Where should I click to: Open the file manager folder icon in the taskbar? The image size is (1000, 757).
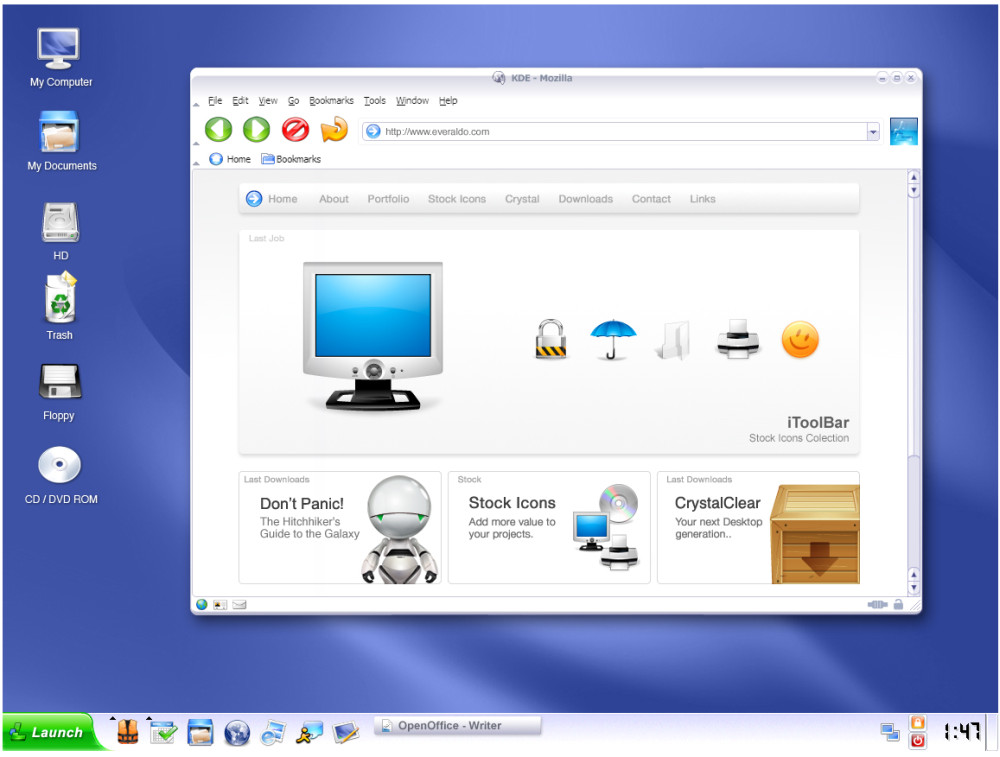(x=200, y=732)
